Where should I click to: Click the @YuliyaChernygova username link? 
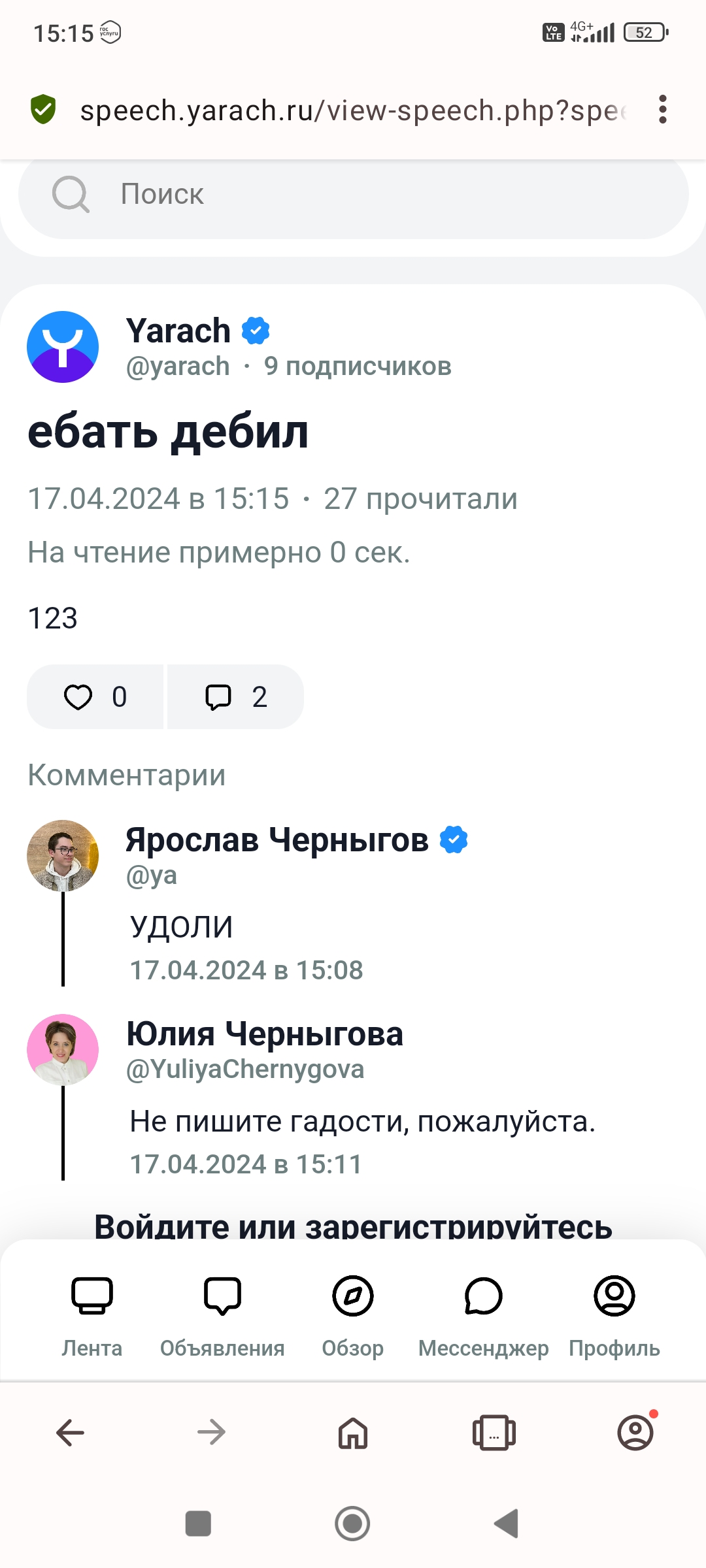pyautogui.click(x=245, y=1070)
